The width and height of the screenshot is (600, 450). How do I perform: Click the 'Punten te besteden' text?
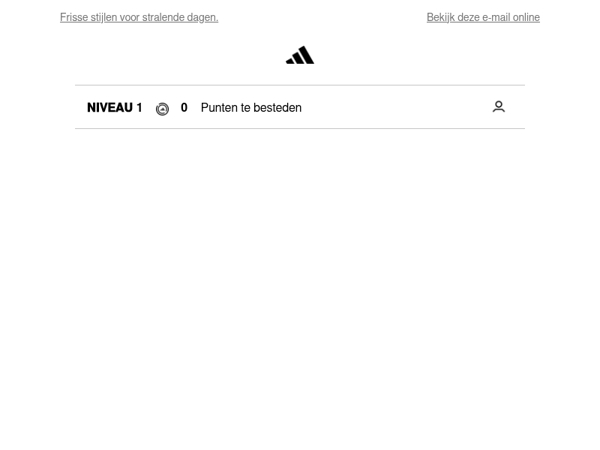[x=251, y=108]
